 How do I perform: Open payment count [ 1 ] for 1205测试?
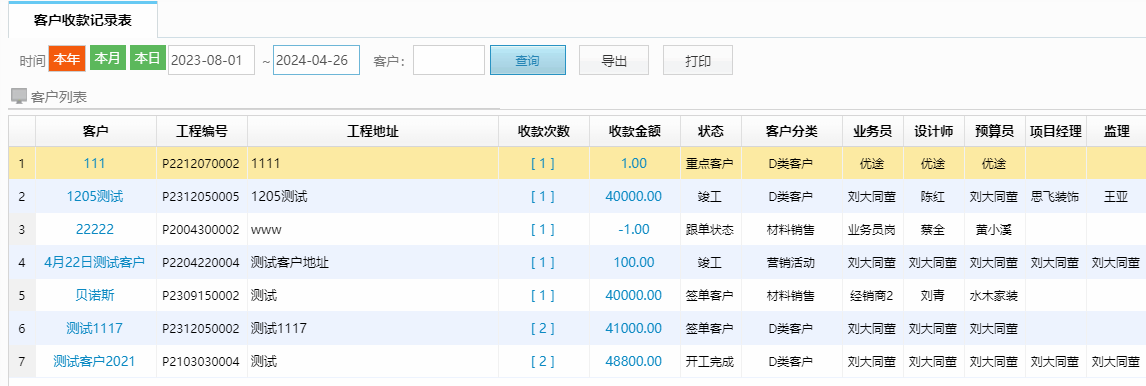pyautogui.click(x=542, y=197)
